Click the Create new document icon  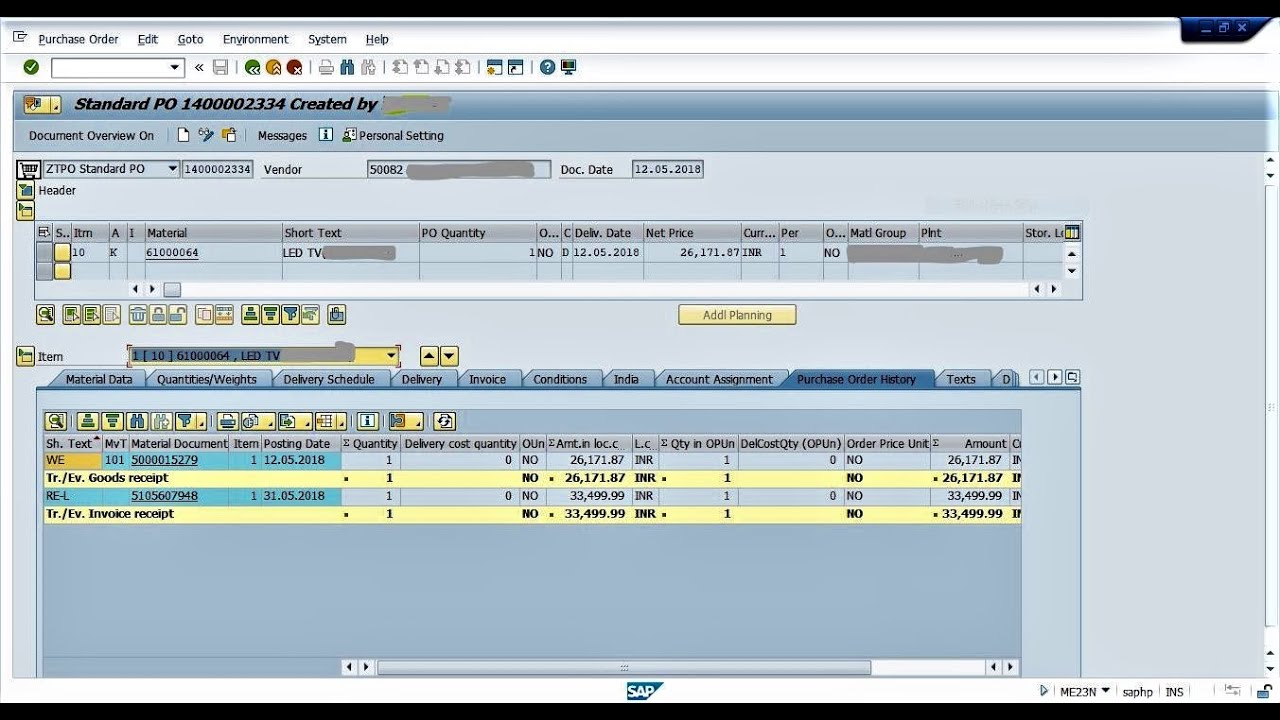(183, 135)
